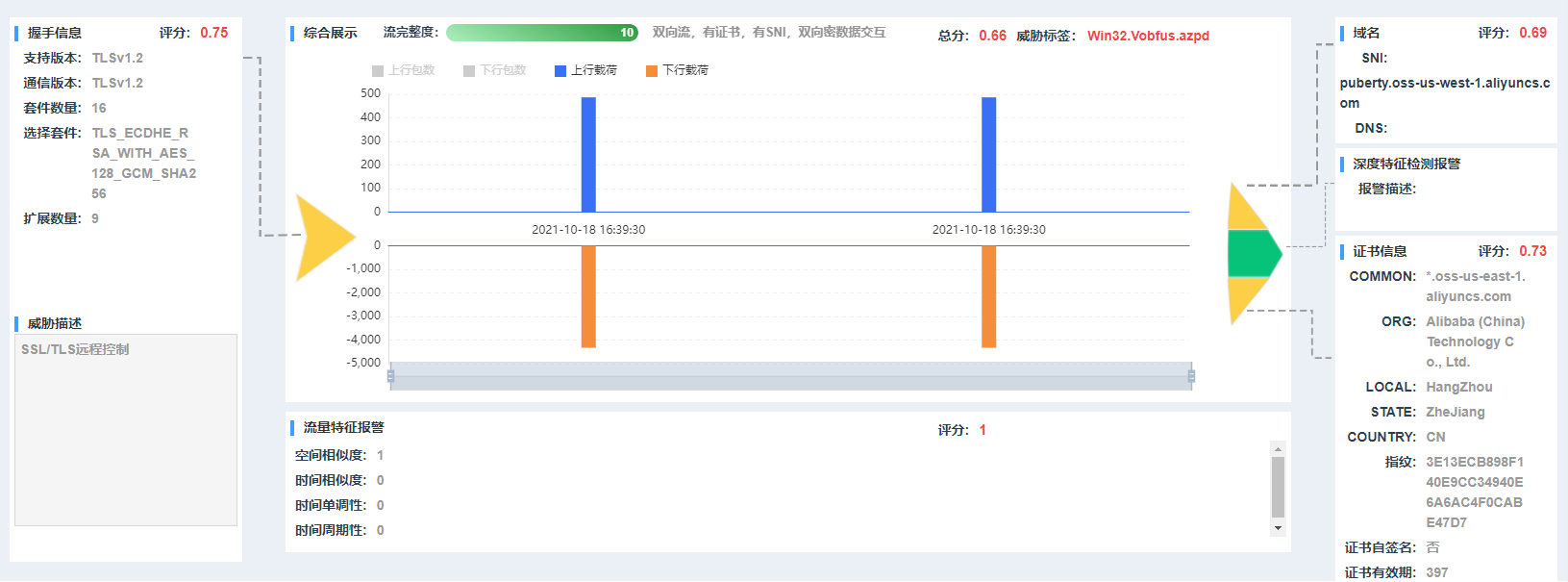1568x582 pixels.
Task: Click the certificate score 0.73
Action: click(x=1533, y=251)
